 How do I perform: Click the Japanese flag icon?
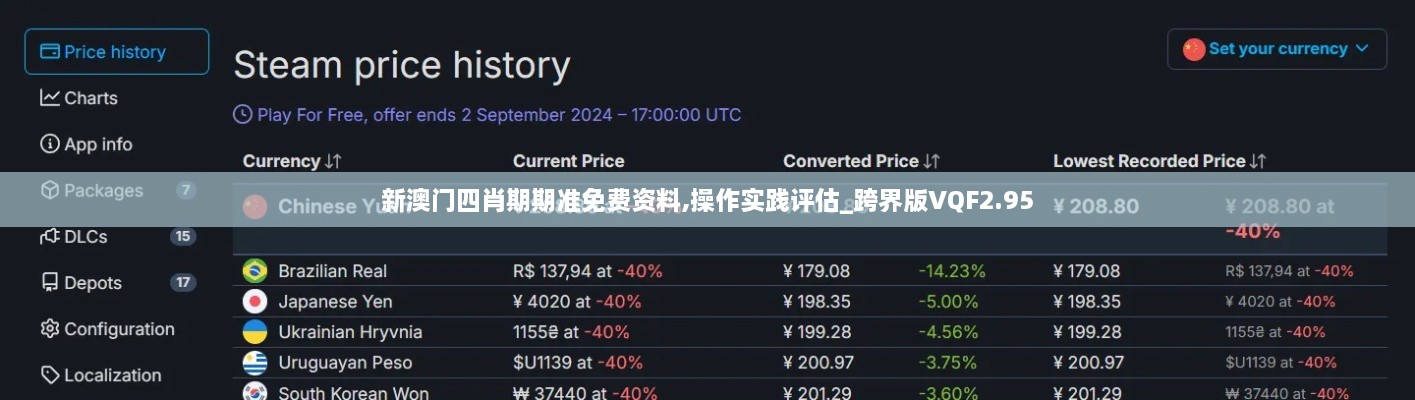point(255,301)
